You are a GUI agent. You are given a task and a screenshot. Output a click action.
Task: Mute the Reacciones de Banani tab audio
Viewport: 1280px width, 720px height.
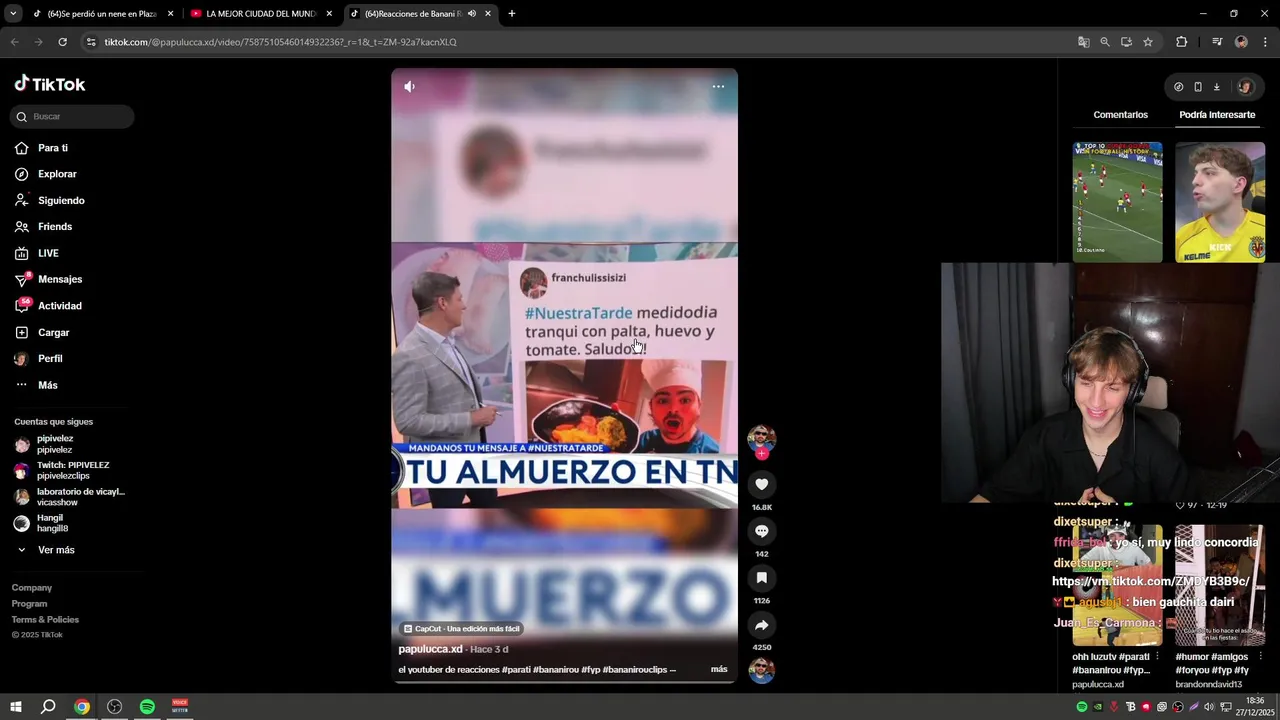472,14
